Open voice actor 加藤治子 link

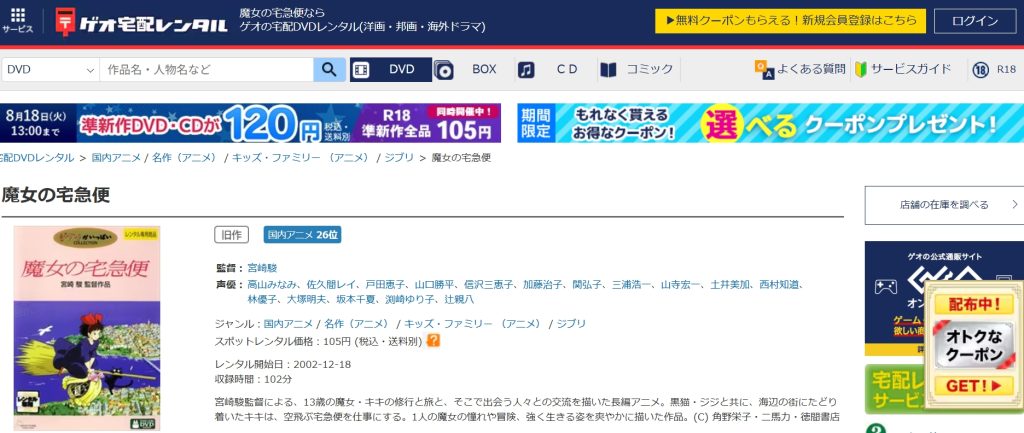click(x=543, y=285)
